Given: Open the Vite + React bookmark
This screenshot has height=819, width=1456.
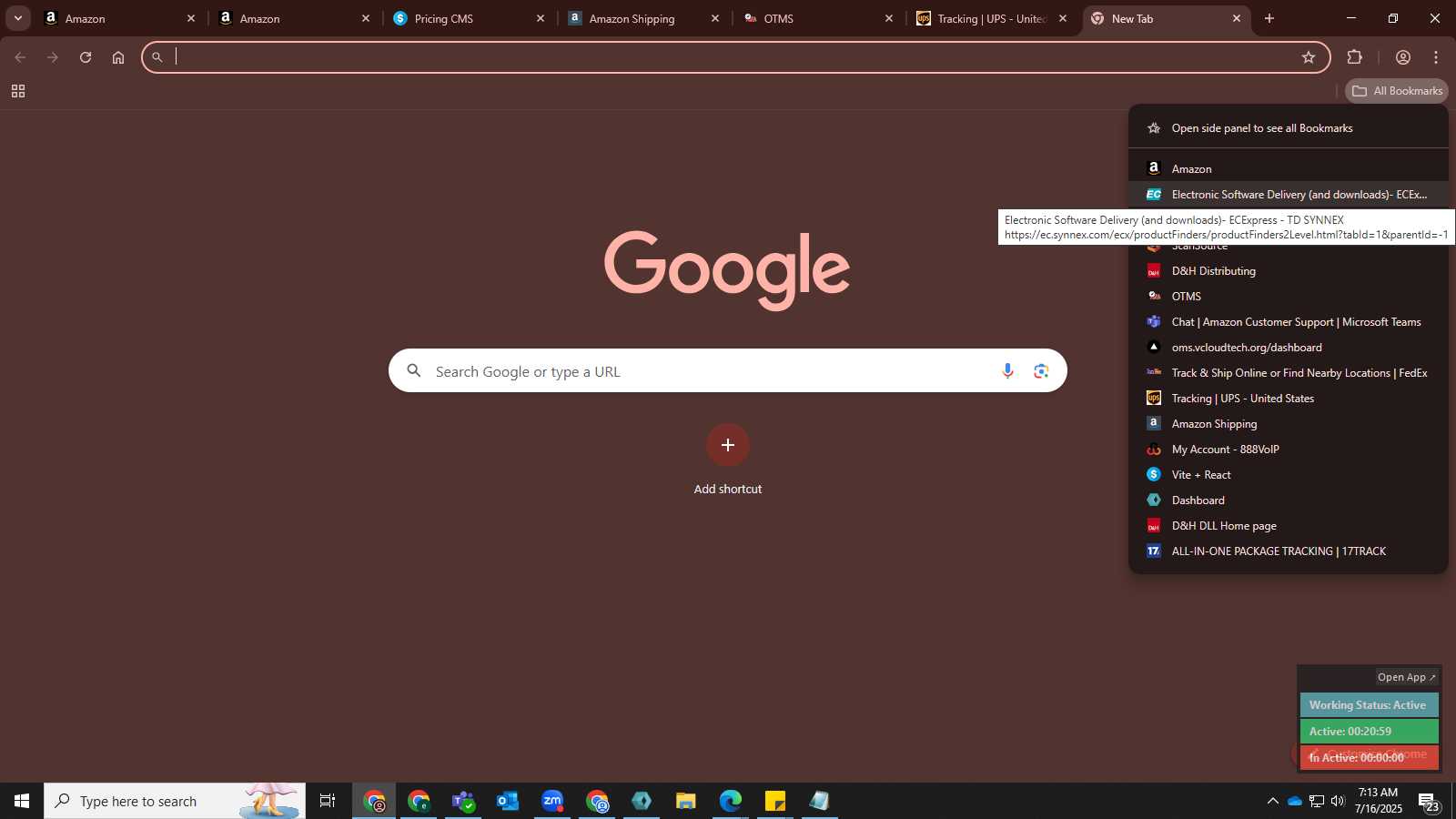Looking at the screenshot, I should click(1288, 475).
